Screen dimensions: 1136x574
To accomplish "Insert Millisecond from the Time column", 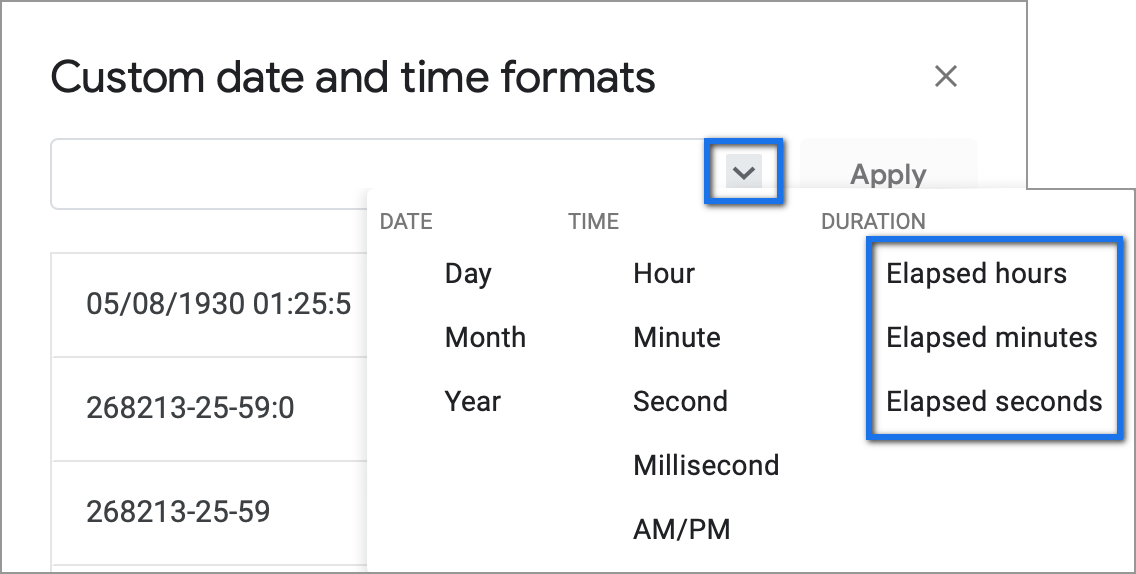I will (706, 465).
